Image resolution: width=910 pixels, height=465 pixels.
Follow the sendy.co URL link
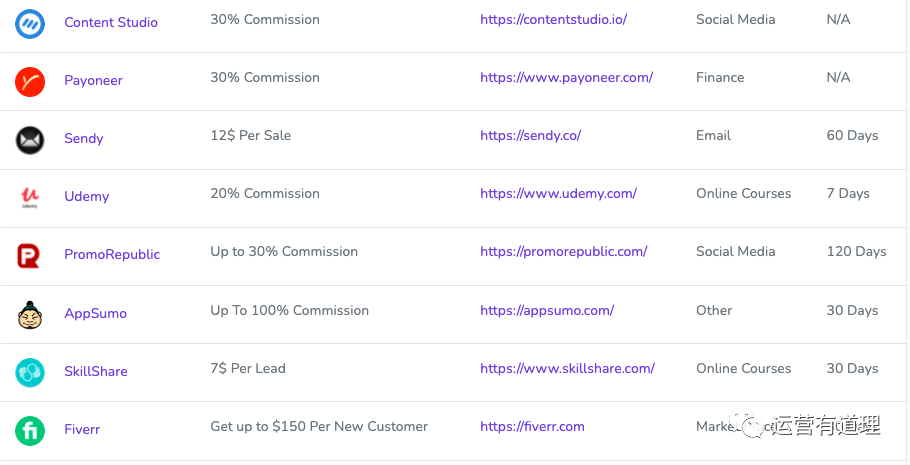point(530,135)
